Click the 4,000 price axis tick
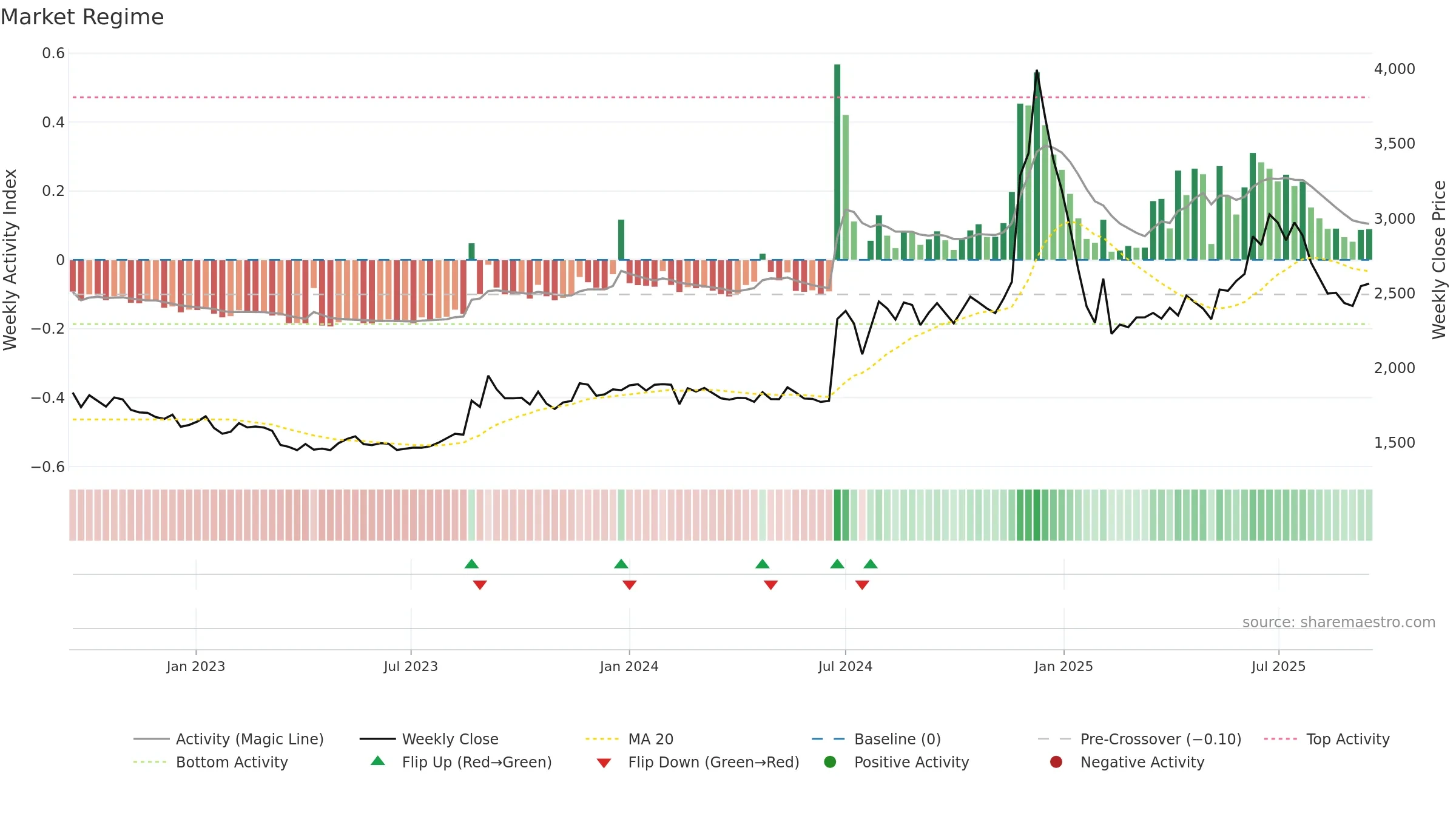This screenshot has height=819, width=1456. pyautogui.click(x=1395, y=69)
